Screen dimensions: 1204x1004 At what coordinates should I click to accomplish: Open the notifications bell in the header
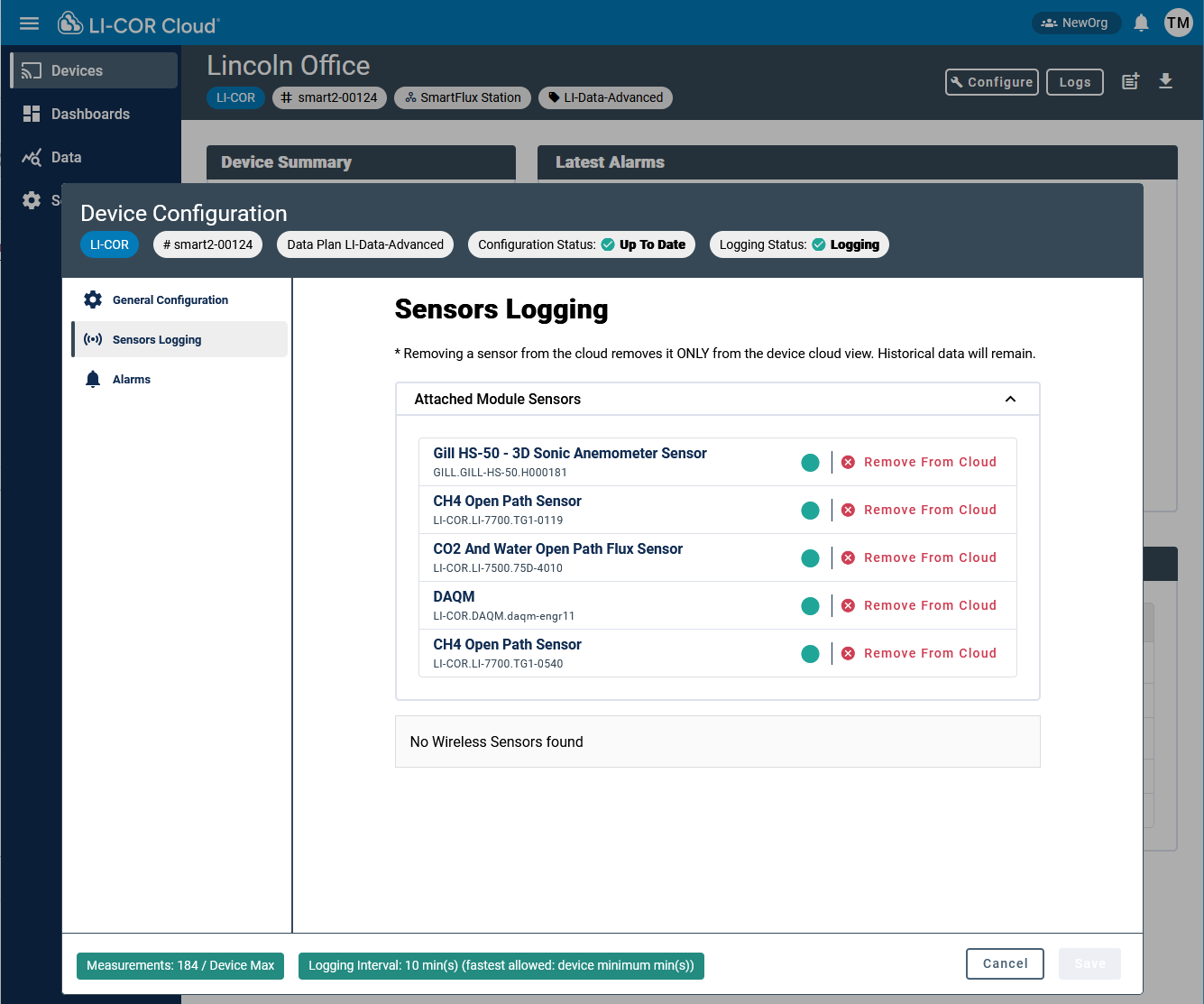tap(1141, 23)
